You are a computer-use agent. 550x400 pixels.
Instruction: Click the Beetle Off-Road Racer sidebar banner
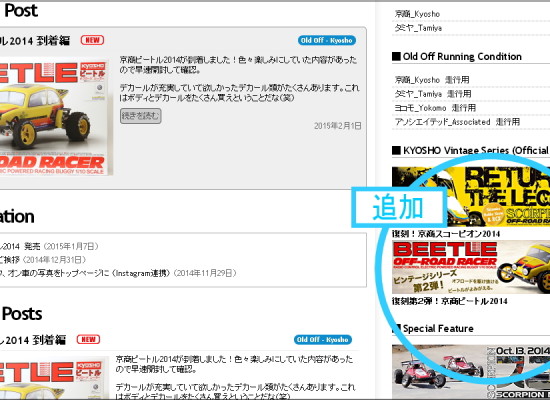tap(471, 267)
